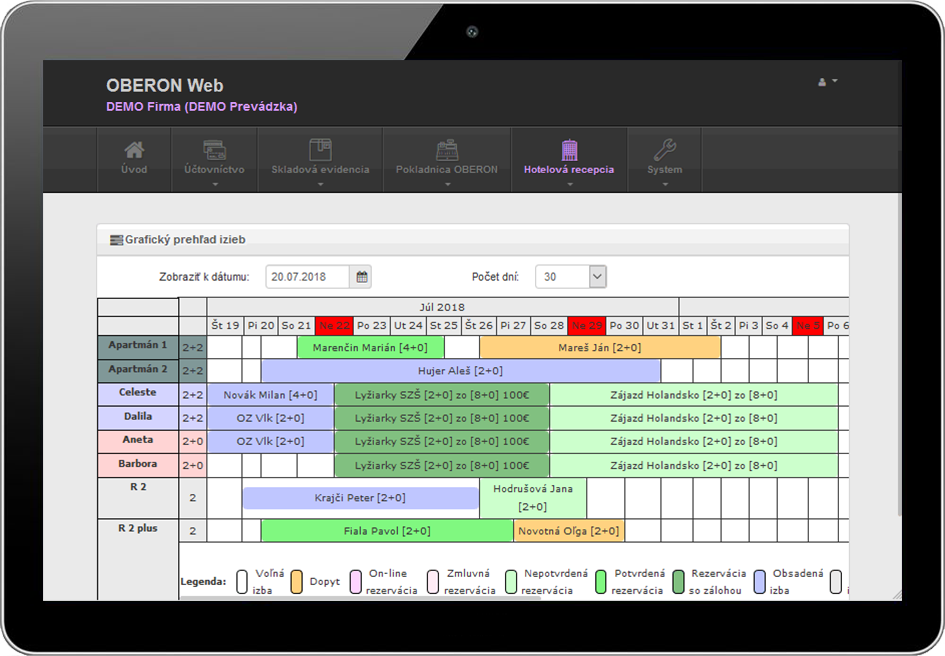Open Novotná Oľga [2+0] reservation

pos(568,531)
